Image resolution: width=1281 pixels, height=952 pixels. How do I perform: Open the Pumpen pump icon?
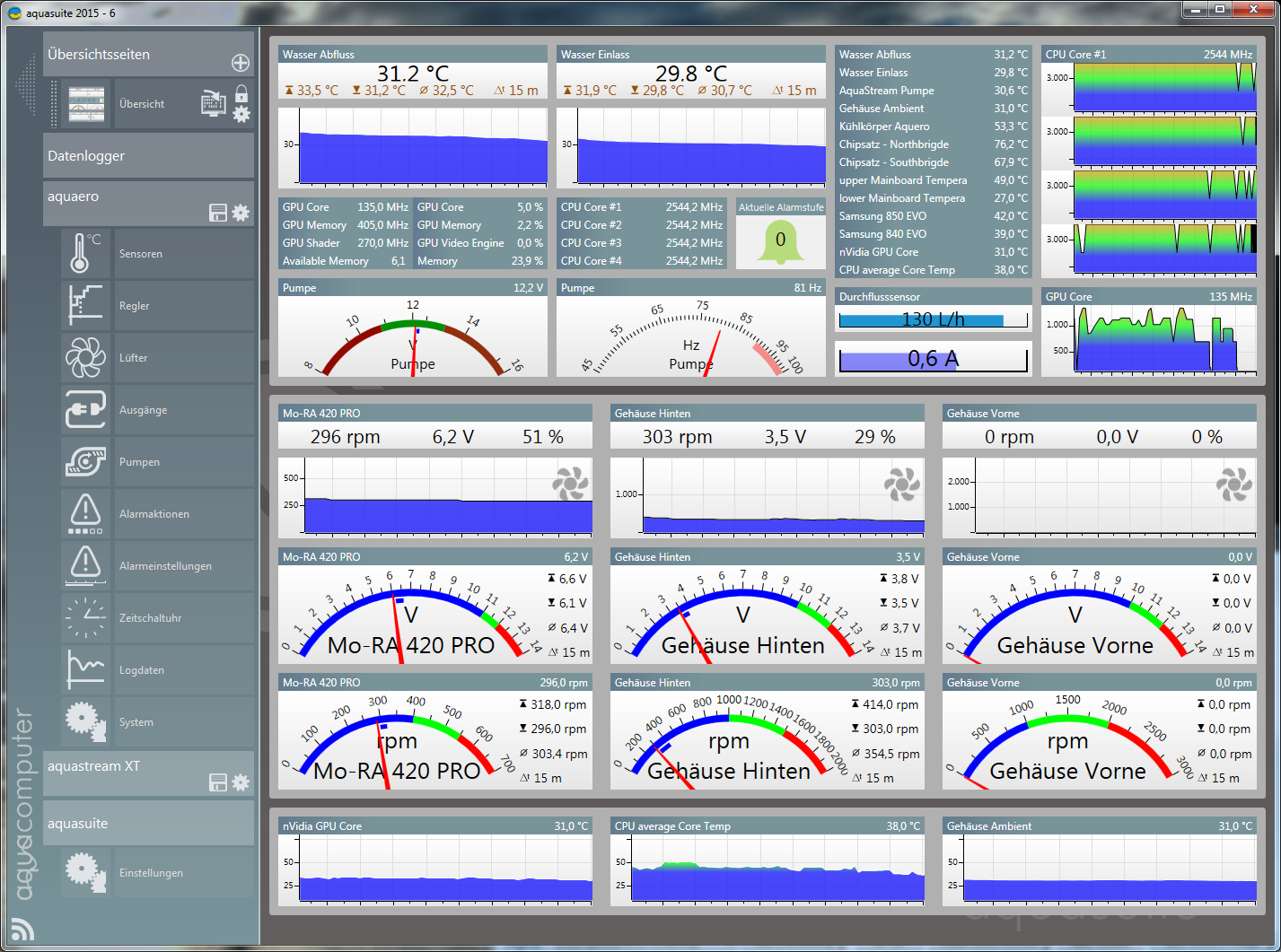[85, 462]
